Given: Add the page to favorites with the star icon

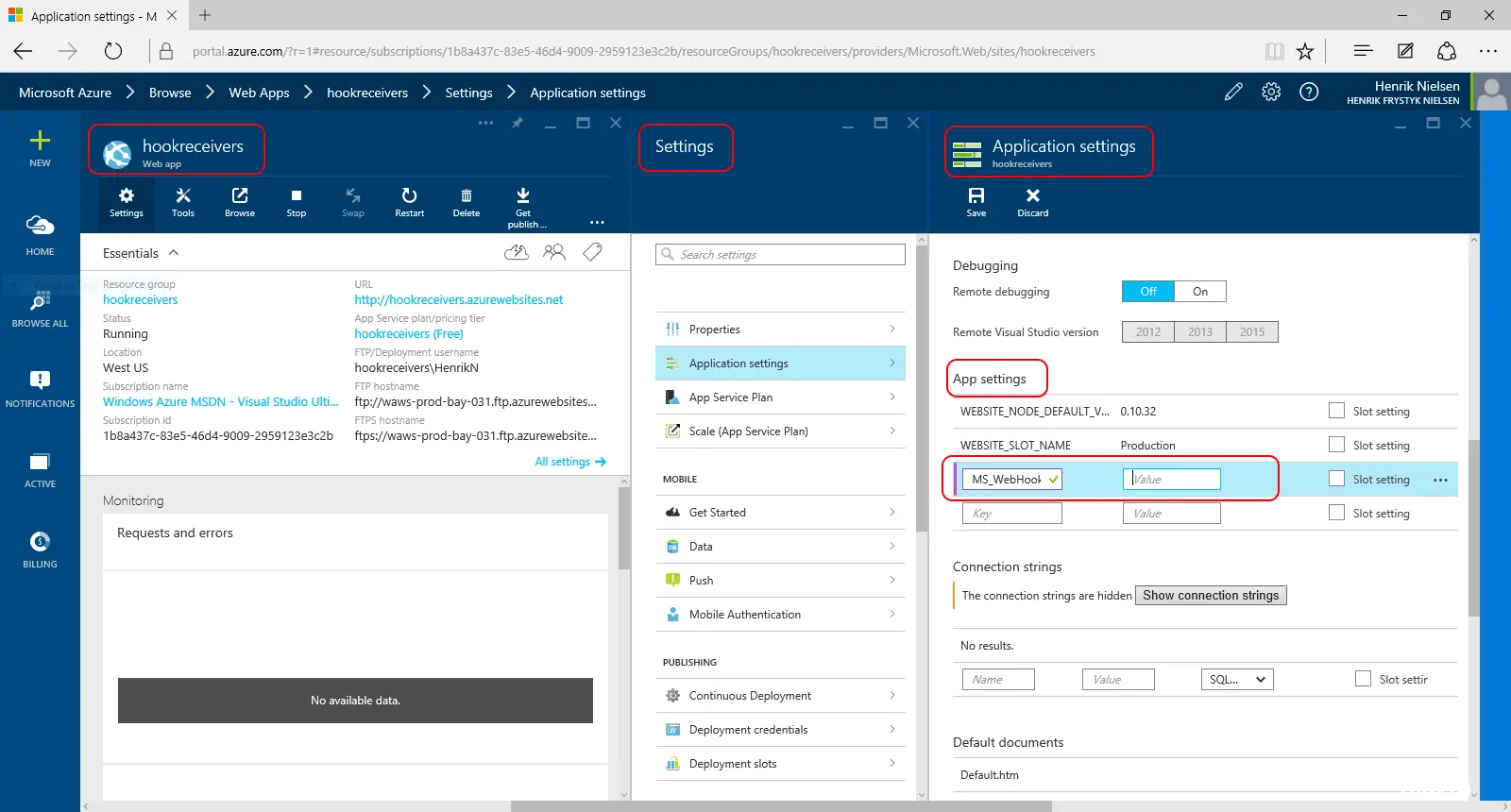Looking at the screenshot, I should pyautogui.click(x=1305, y=51).
